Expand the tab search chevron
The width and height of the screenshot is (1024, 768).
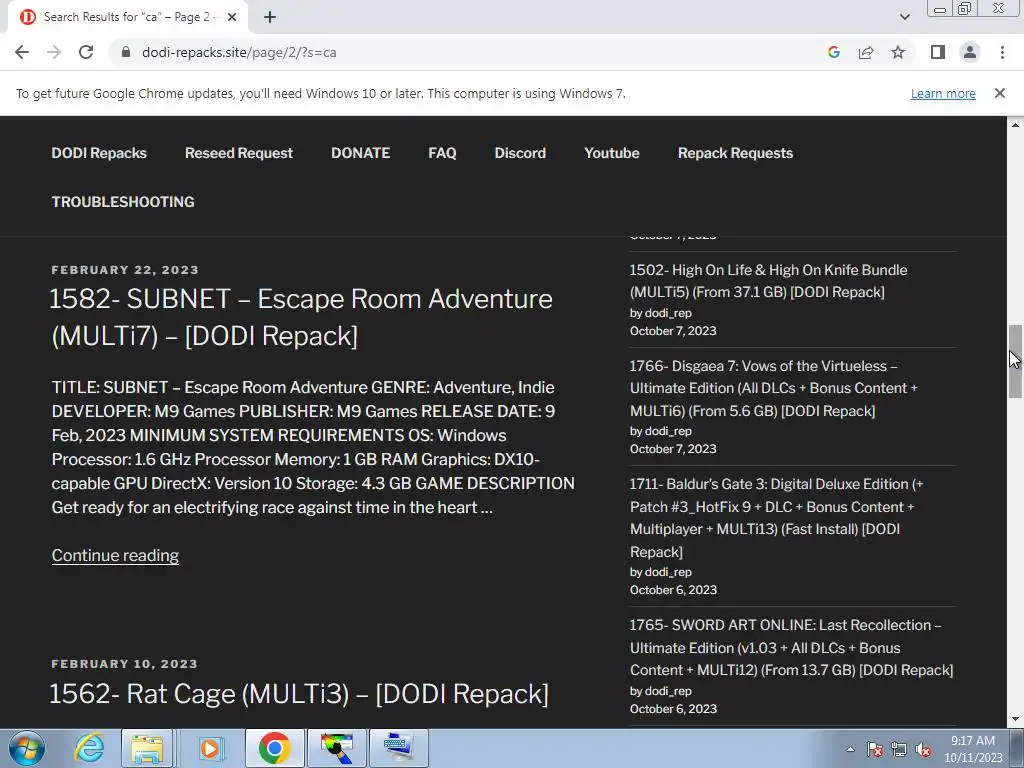click(904, 17)
